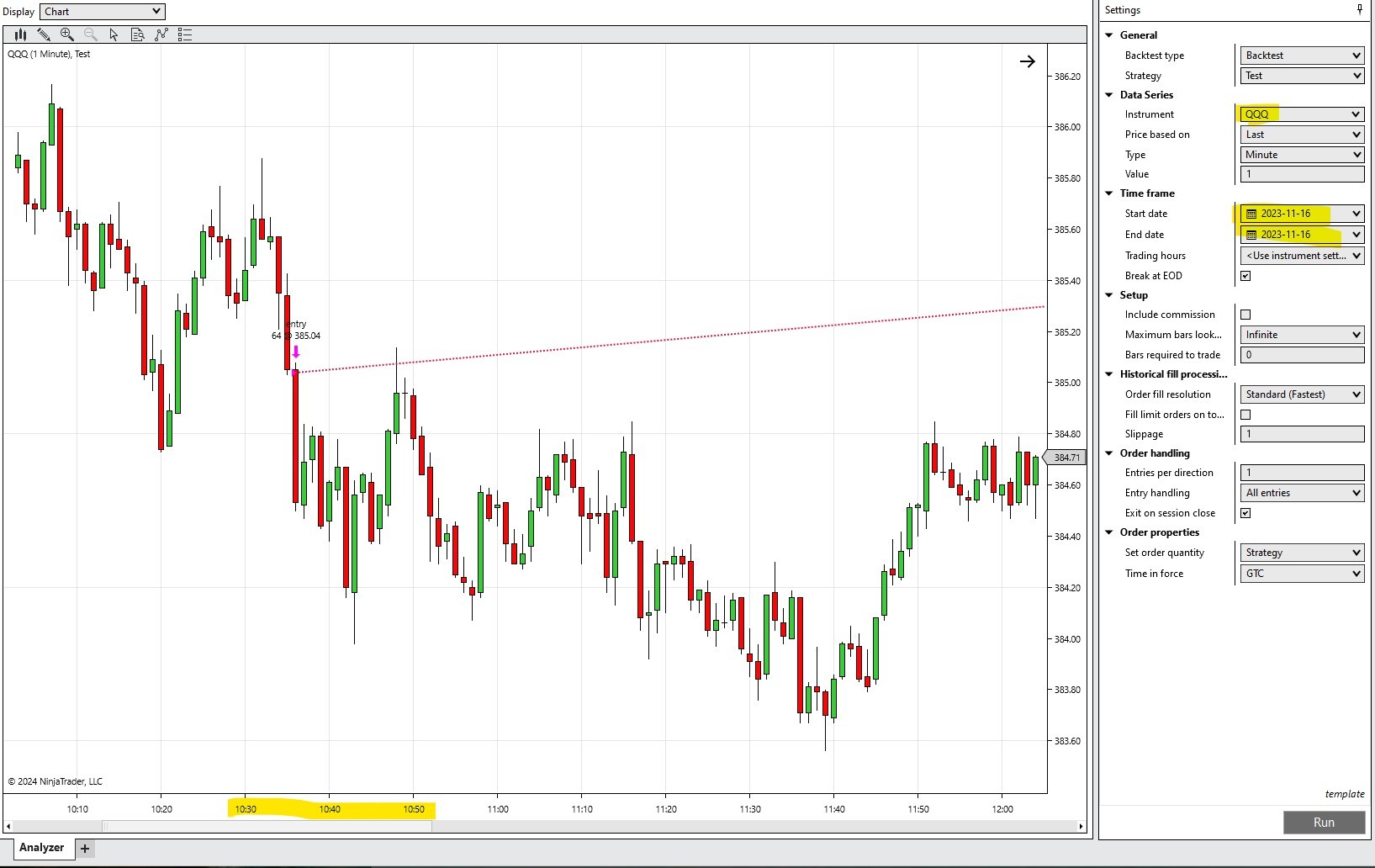Screen dimensions: 1375x868
Task: Add a new tab with plus icon
Action: point(85,849)
